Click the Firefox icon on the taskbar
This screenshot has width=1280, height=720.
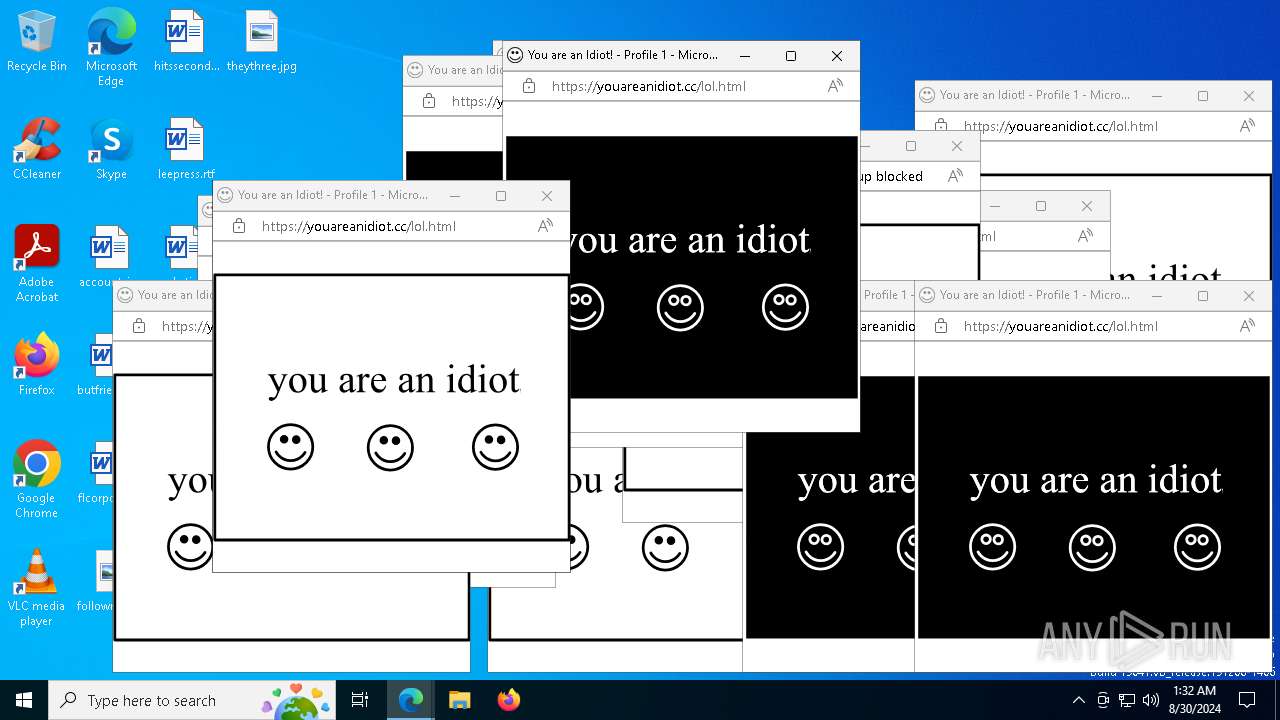508,700
